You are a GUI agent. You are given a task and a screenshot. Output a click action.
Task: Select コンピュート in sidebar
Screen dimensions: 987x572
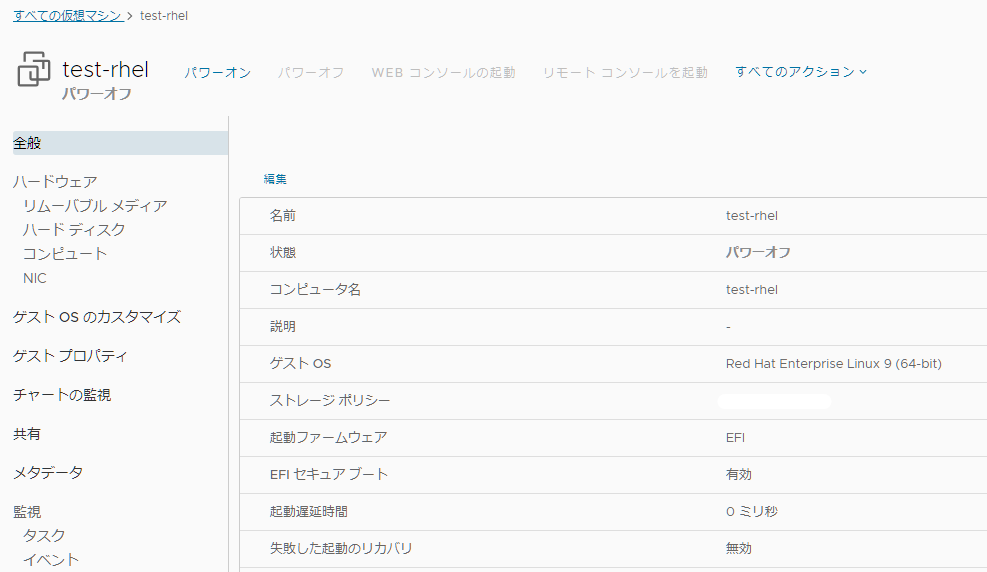pyautogui.click(x=65, y=254)
